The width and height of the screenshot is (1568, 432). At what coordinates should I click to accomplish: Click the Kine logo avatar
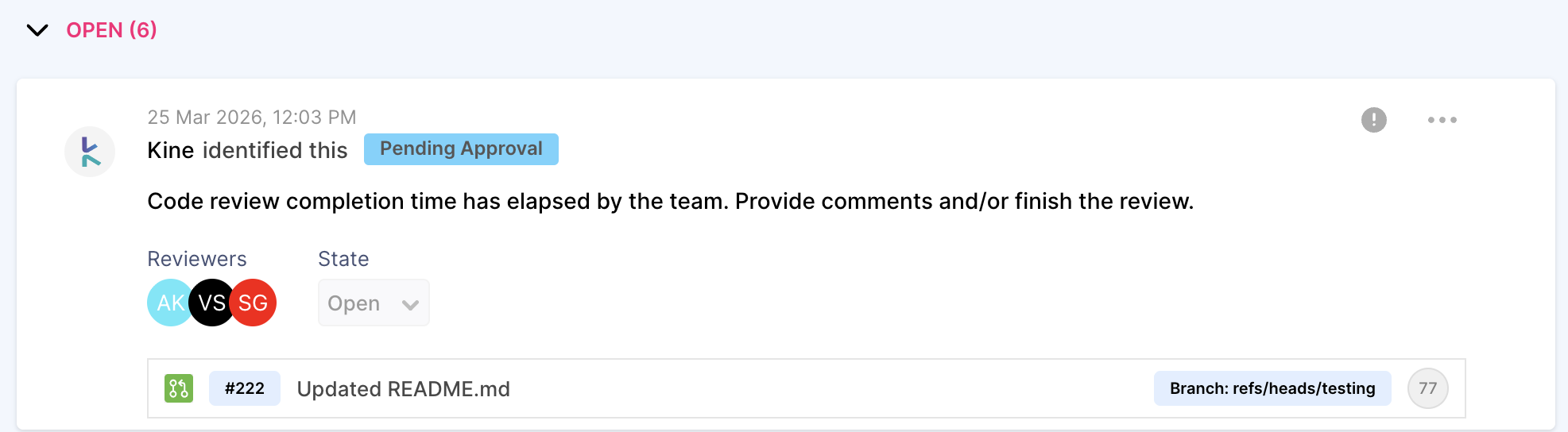(90, 151)
